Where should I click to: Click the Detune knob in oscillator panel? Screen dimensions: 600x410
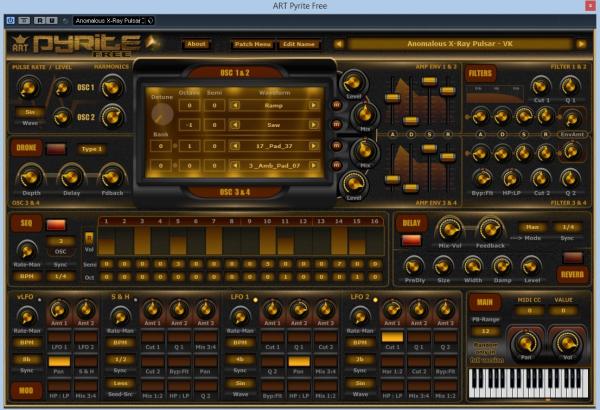160,113
